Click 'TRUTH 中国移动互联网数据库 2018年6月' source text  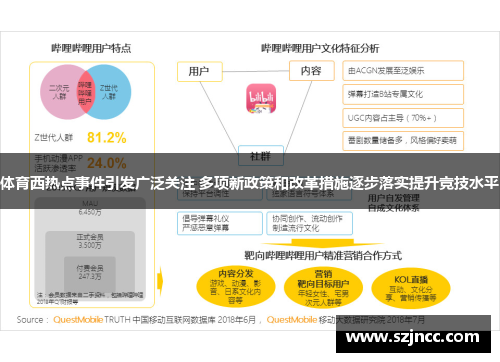pos(180,320)
